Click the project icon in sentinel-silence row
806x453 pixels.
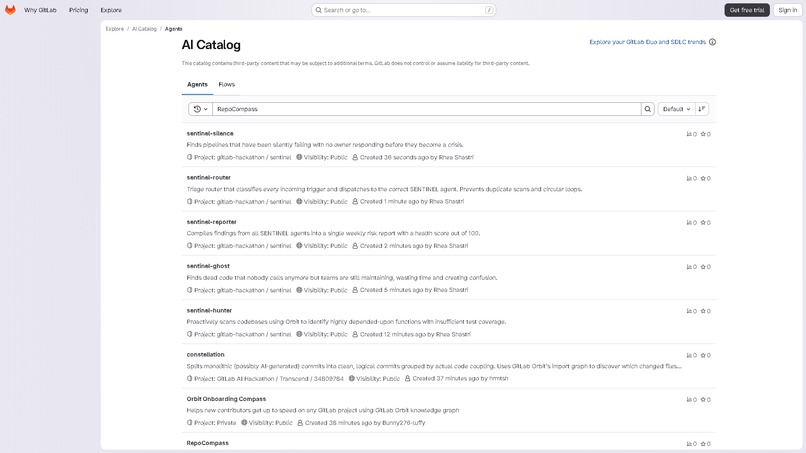pos(189,157)
